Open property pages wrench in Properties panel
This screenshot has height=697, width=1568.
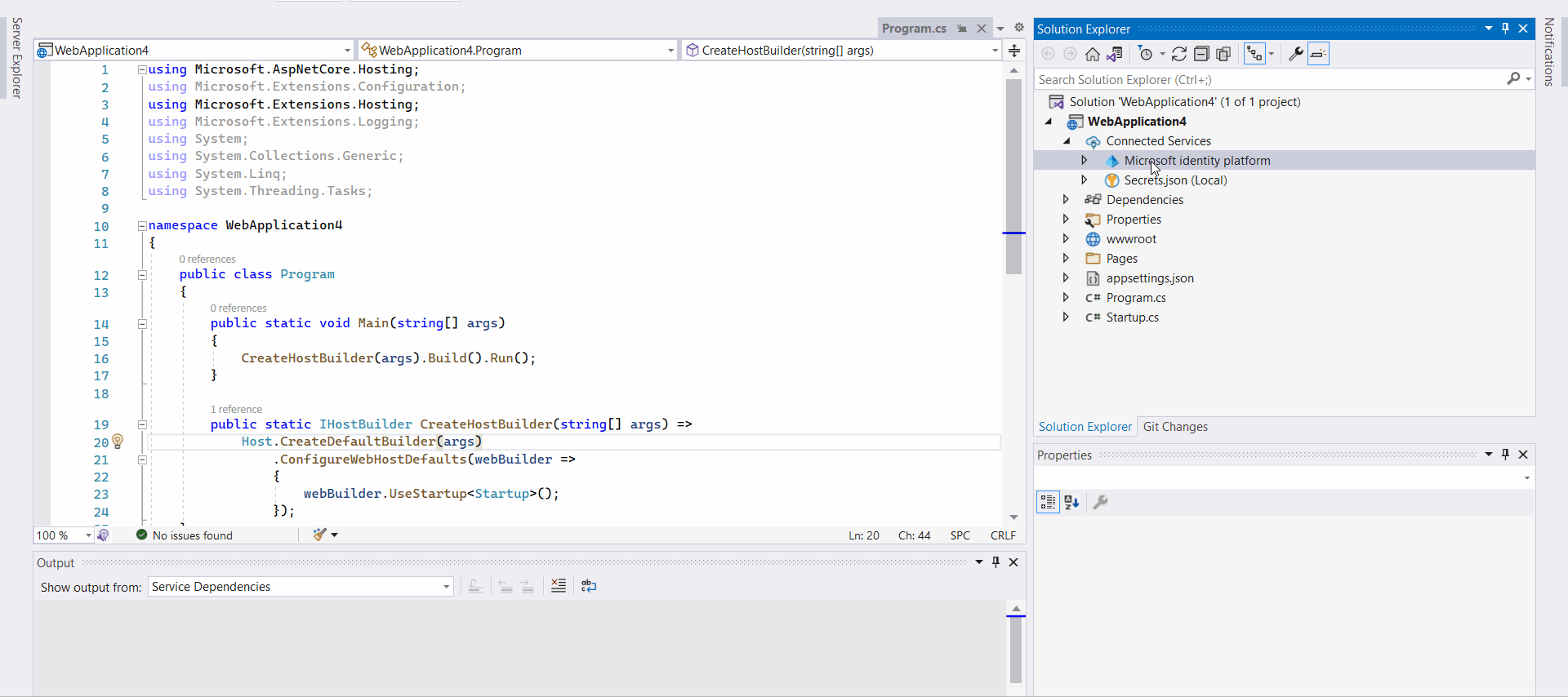click(x=1101, y=502)
